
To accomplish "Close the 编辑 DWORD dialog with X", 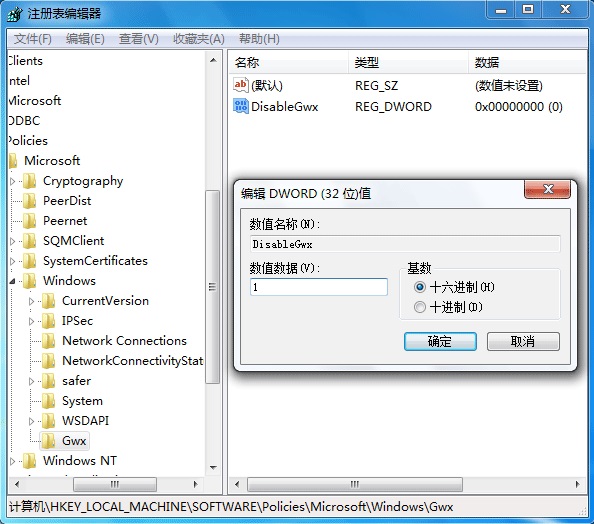I will point(547,189).
